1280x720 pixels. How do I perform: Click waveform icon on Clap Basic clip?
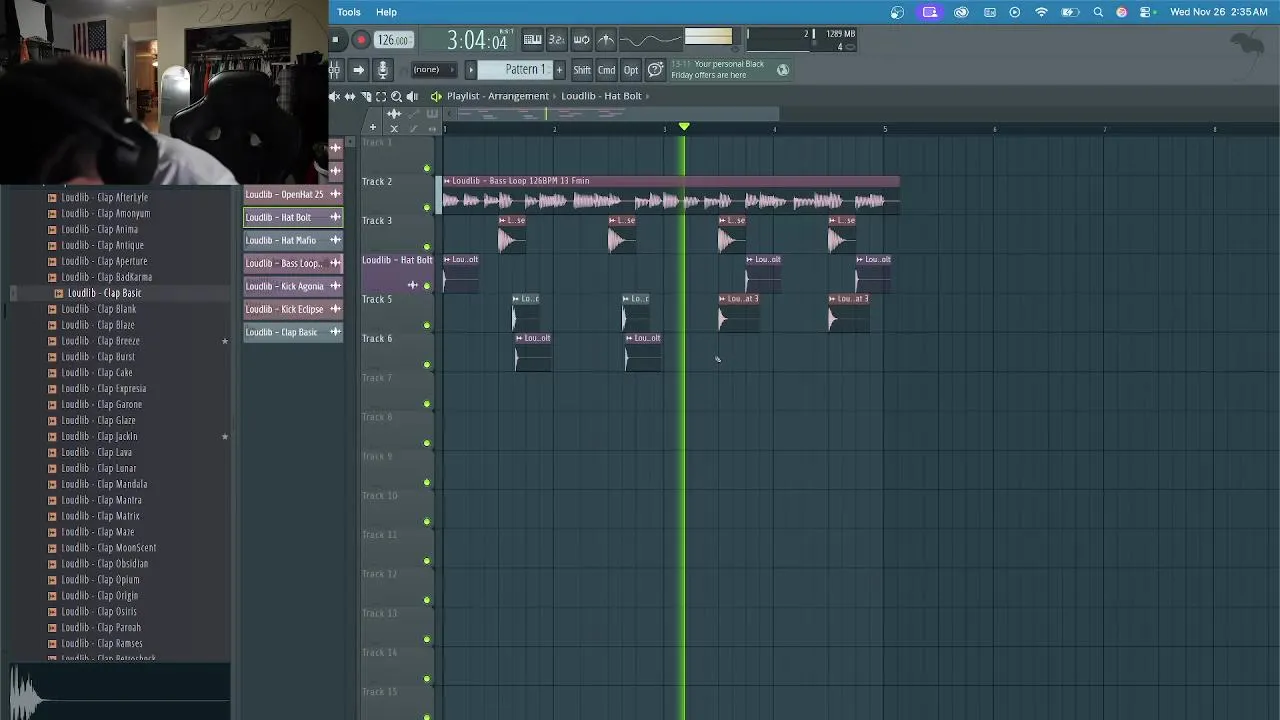point(335,332)
